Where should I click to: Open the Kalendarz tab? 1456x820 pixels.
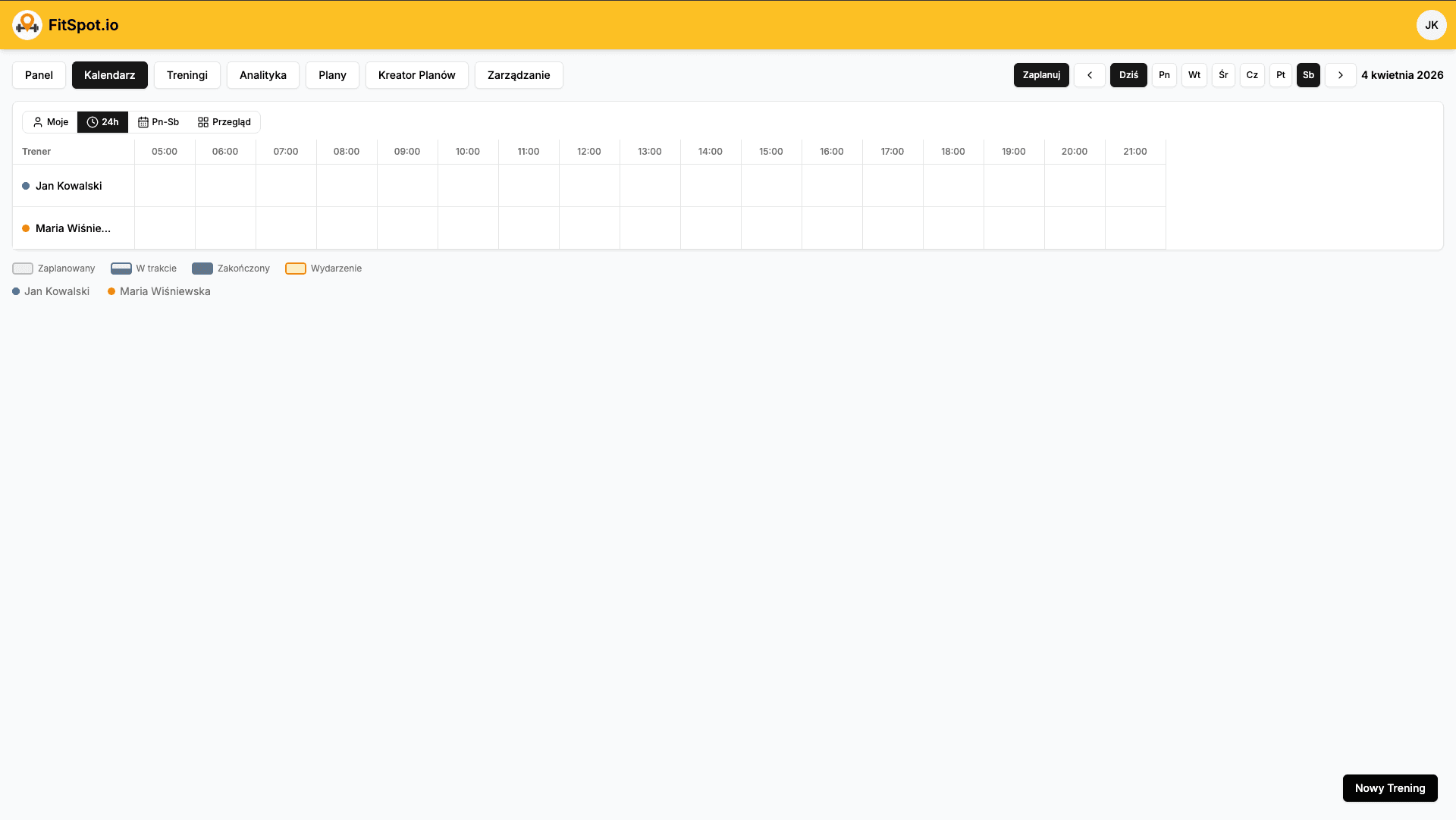tap(109, 75)
